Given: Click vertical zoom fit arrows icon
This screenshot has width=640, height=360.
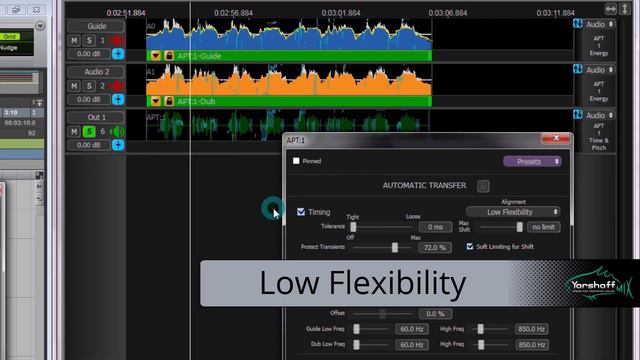Looking at the screenshot, I should 625,9.
